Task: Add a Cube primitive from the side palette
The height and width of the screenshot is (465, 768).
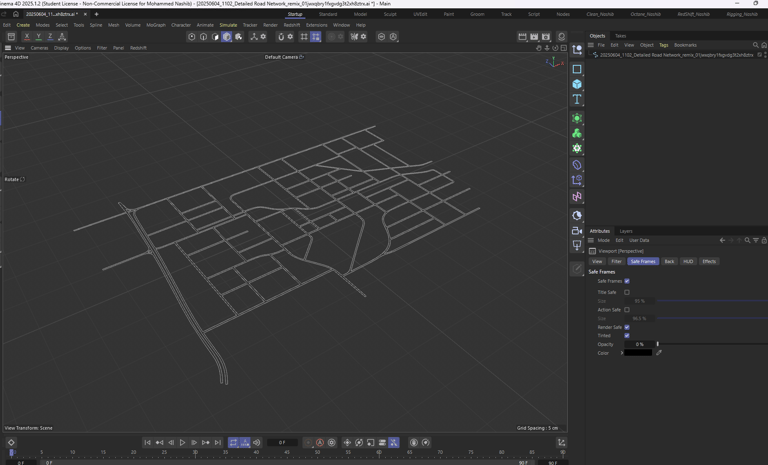Action: pos(577,85)
